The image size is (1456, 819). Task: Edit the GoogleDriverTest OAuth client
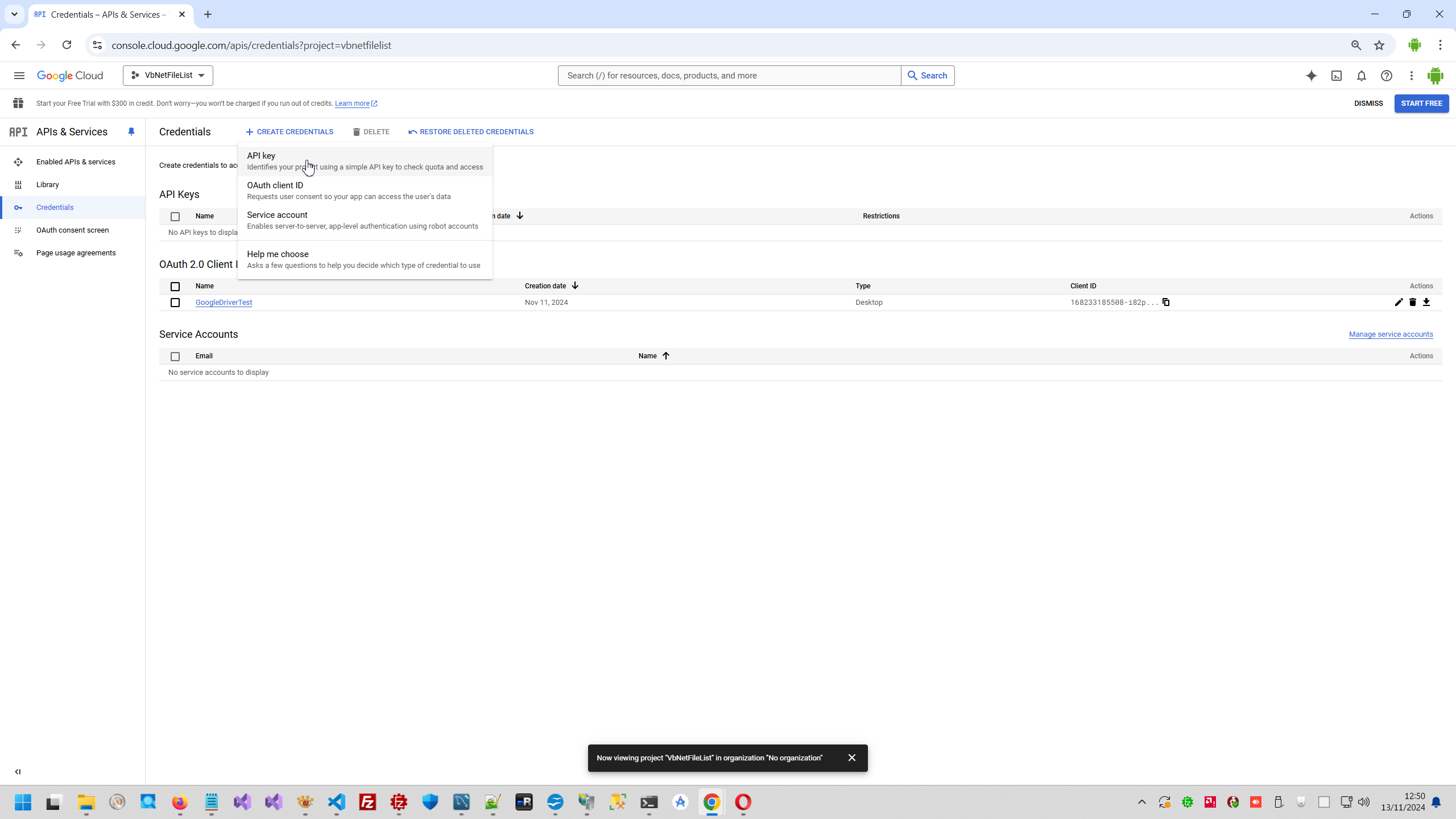1399,302
